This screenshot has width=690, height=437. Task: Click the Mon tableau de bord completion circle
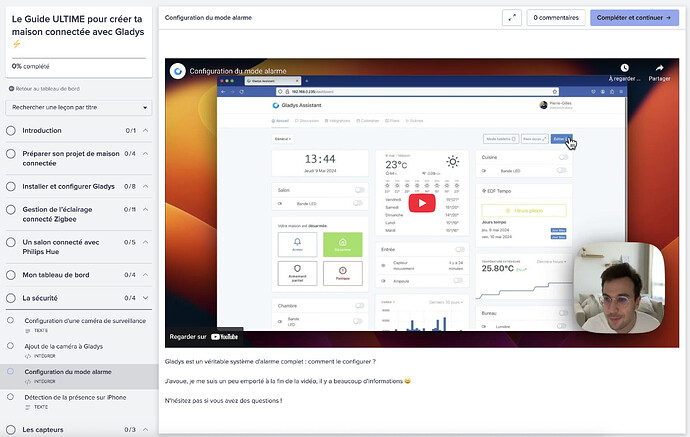11,275
